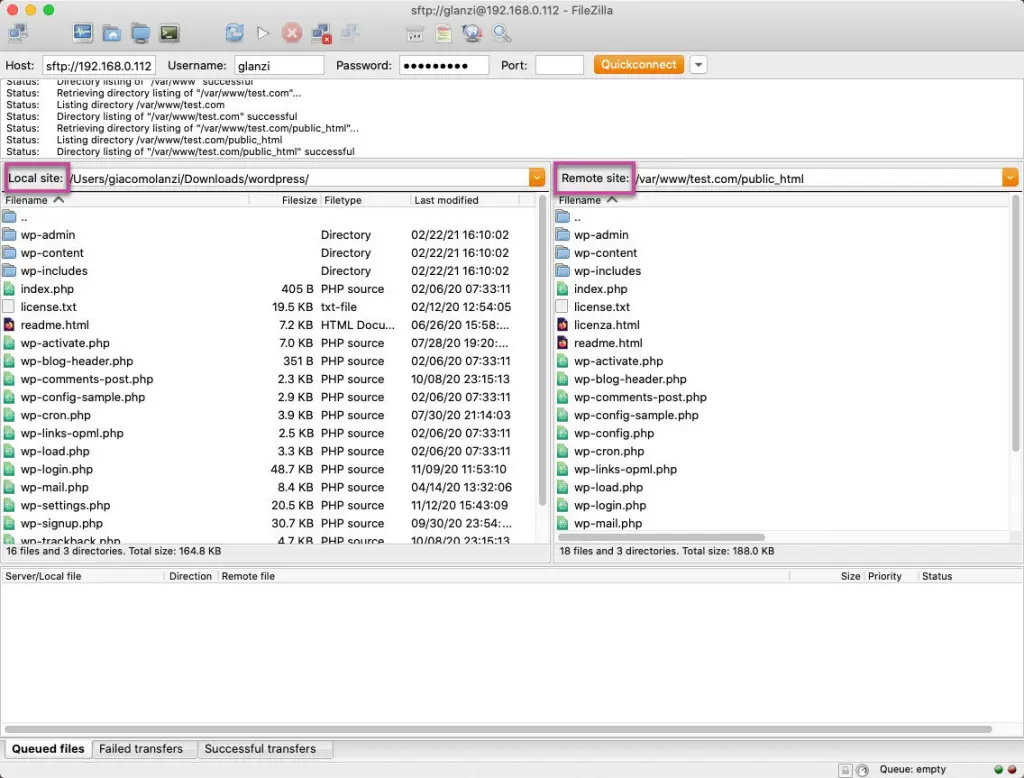Sort the local files by Filetype column
This screenshot has height=778, width=1024.
click(x=365, y=200)
